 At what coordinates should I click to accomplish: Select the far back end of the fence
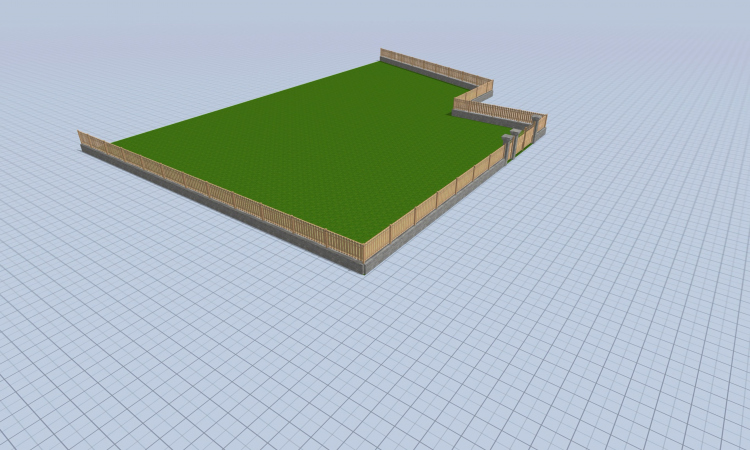383,53
